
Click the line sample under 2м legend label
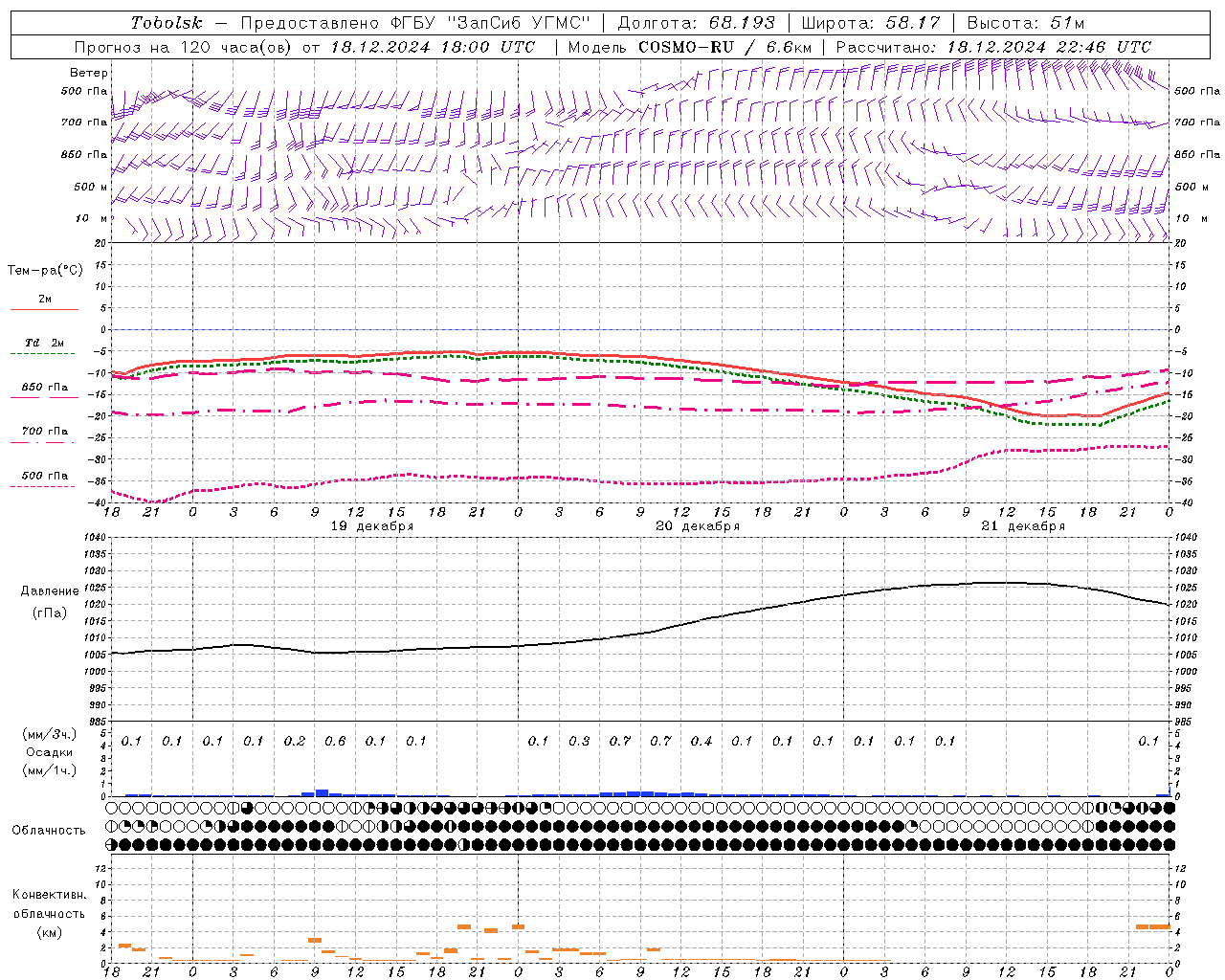tap(44, 310)
